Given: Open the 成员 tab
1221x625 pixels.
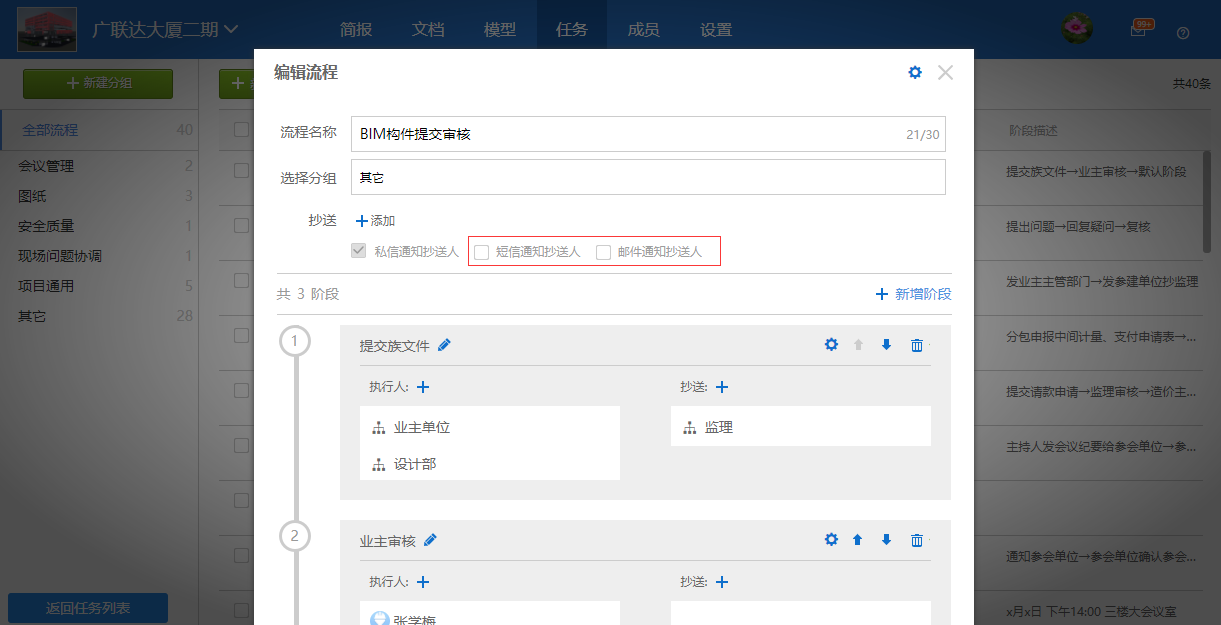Looking at the screenshot, I should [x=643, y=30].
